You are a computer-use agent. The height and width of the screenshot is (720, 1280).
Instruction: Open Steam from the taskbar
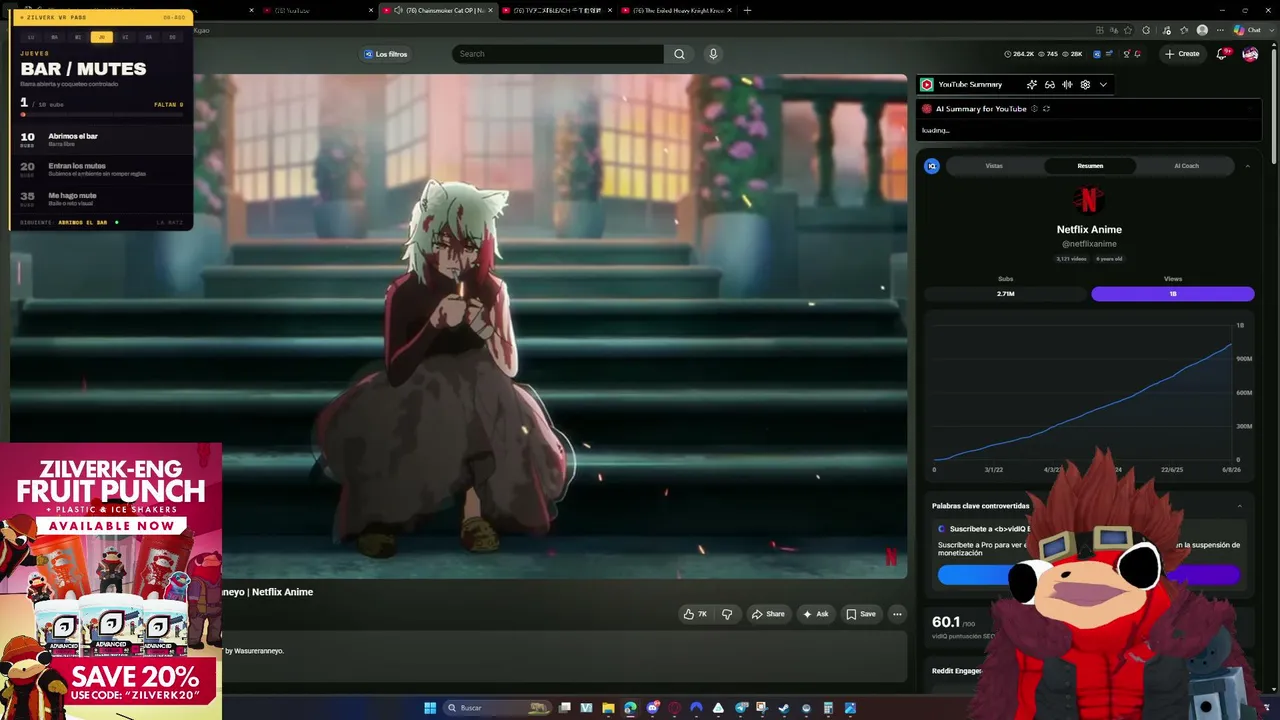pyautogui.click(x=784, y=708)
